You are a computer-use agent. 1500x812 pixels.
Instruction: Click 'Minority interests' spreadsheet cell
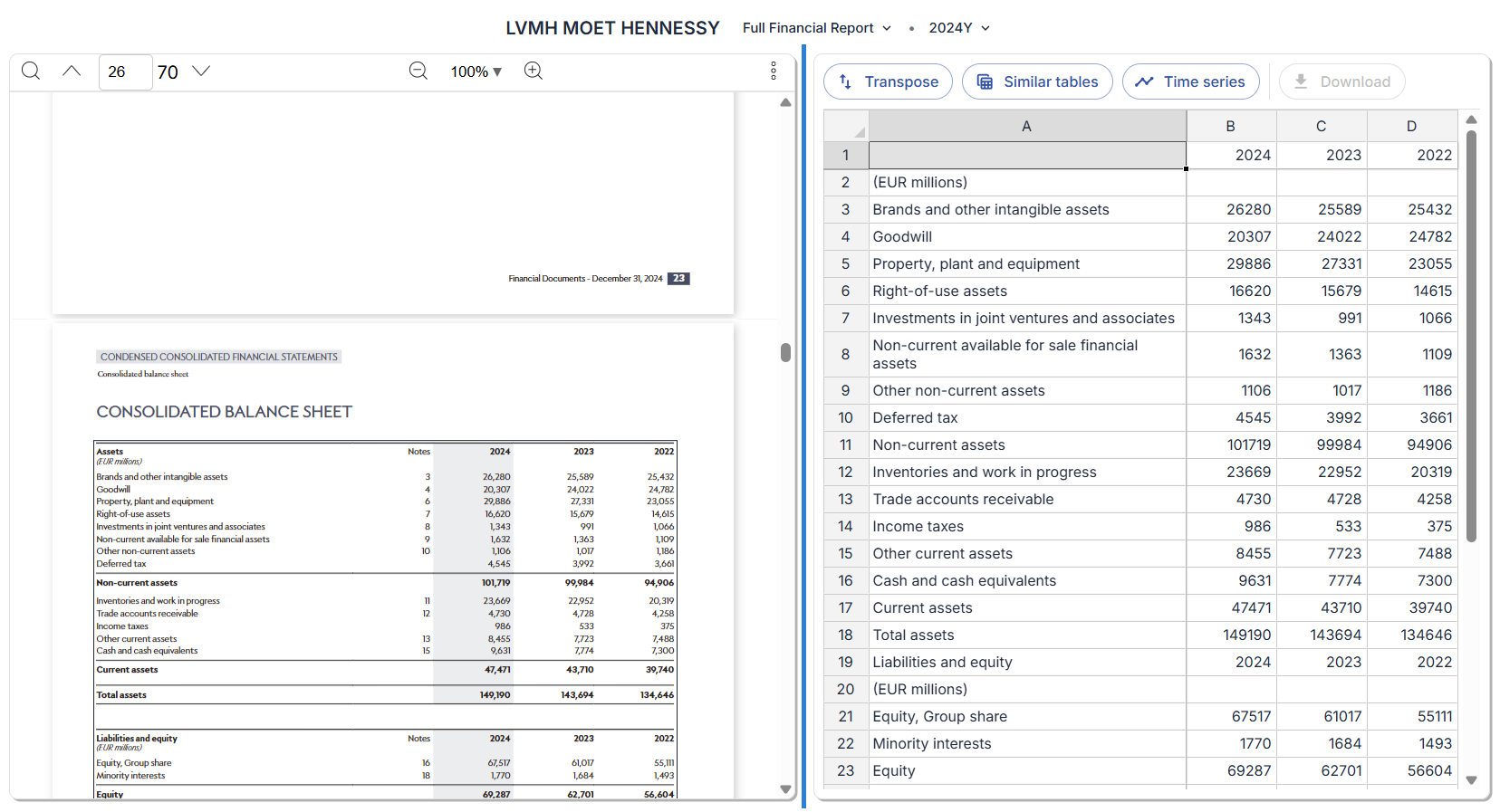[x=1027, y=743]
